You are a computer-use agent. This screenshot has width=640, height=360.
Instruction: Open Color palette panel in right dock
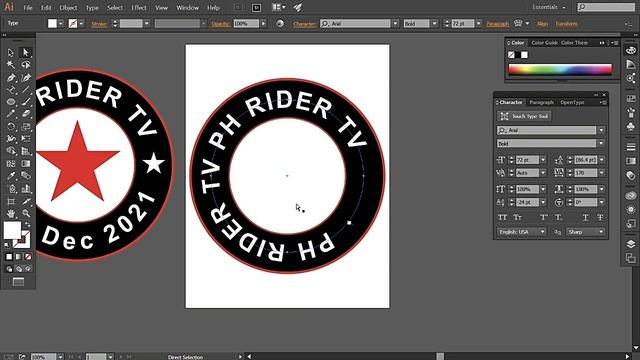631,50
